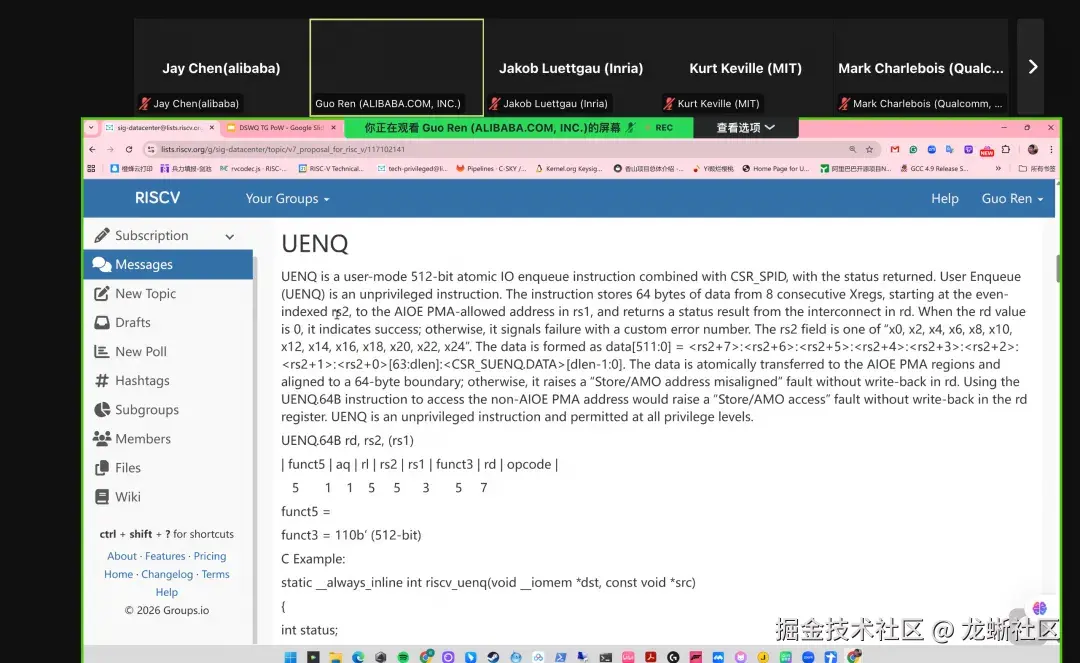Bookmark this page with star icon

869,149
